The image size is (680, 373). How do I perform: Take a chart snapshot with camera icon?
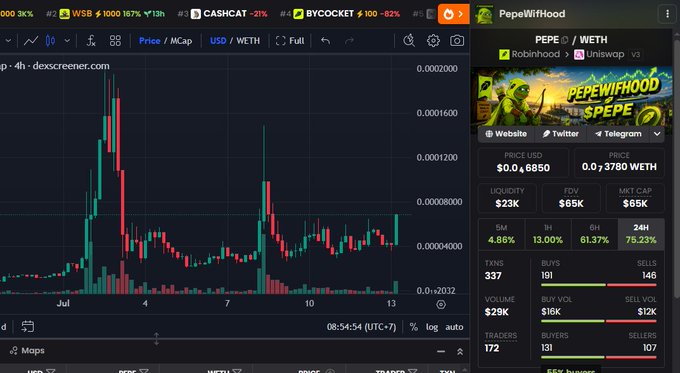(457, 41)
